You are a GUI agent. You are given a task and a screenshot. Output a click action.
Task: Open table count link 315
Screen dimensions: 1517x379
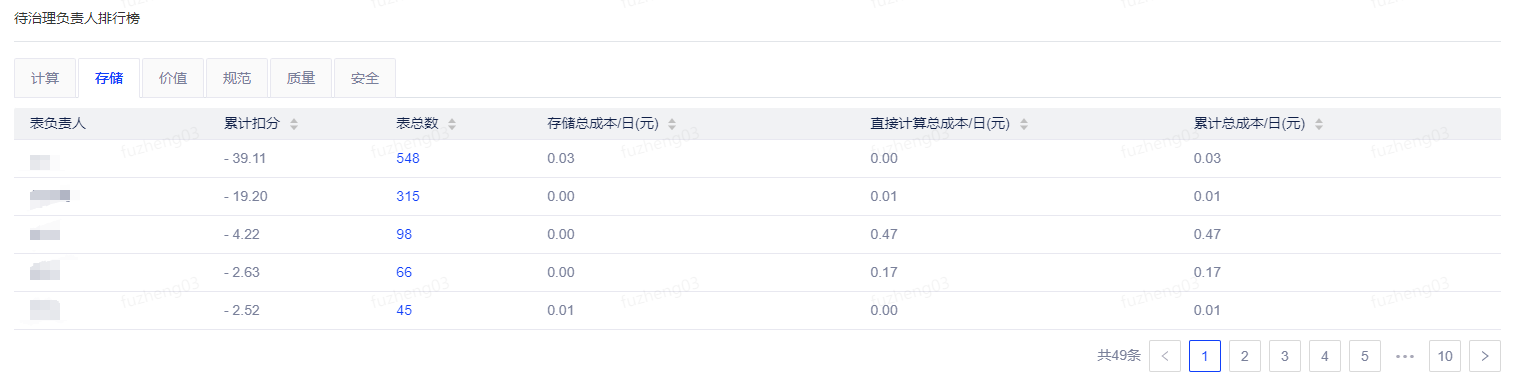(408, 196)
